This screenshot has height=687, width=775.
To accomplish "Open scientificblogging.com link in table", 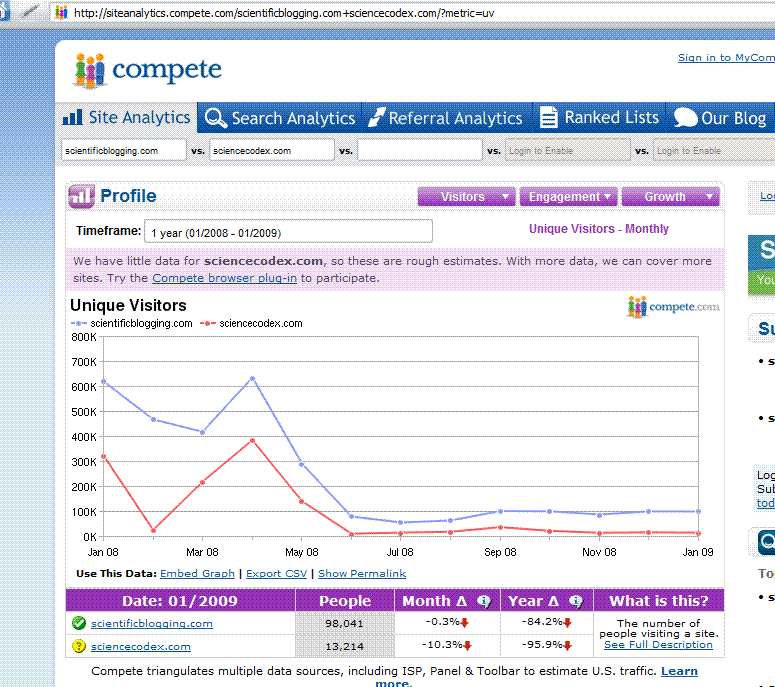I will [152, 624].
